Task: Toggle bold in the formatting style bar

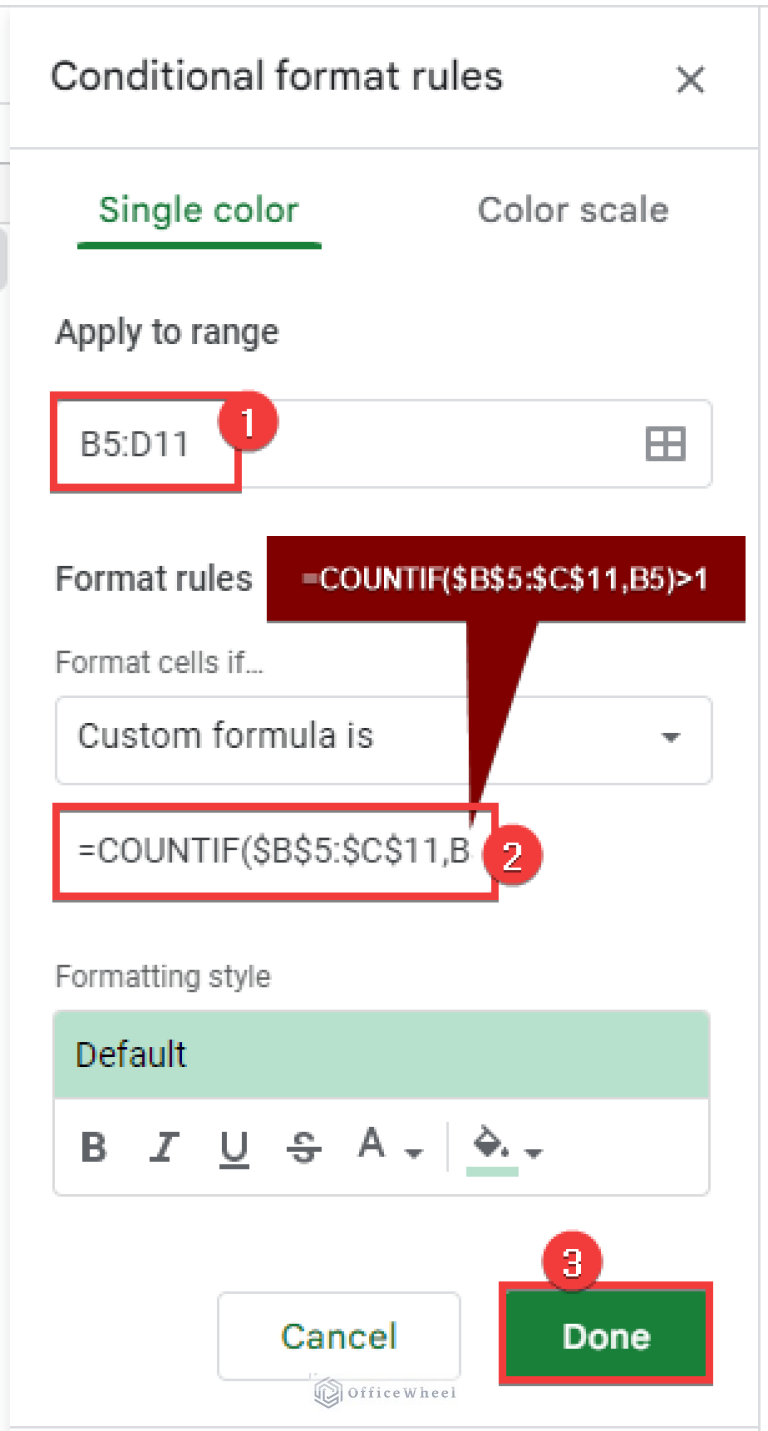Action: pos(93,1147)
